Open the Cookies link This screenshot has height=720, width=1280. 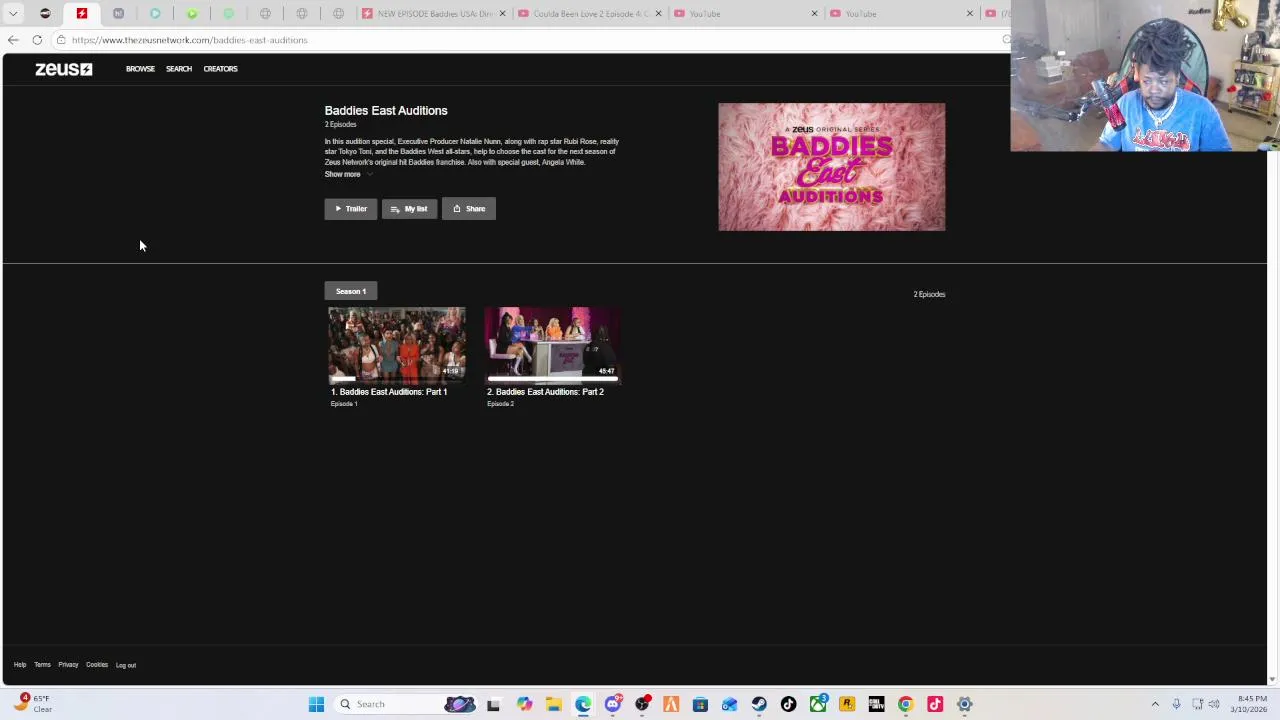click(x=97, y=665)
